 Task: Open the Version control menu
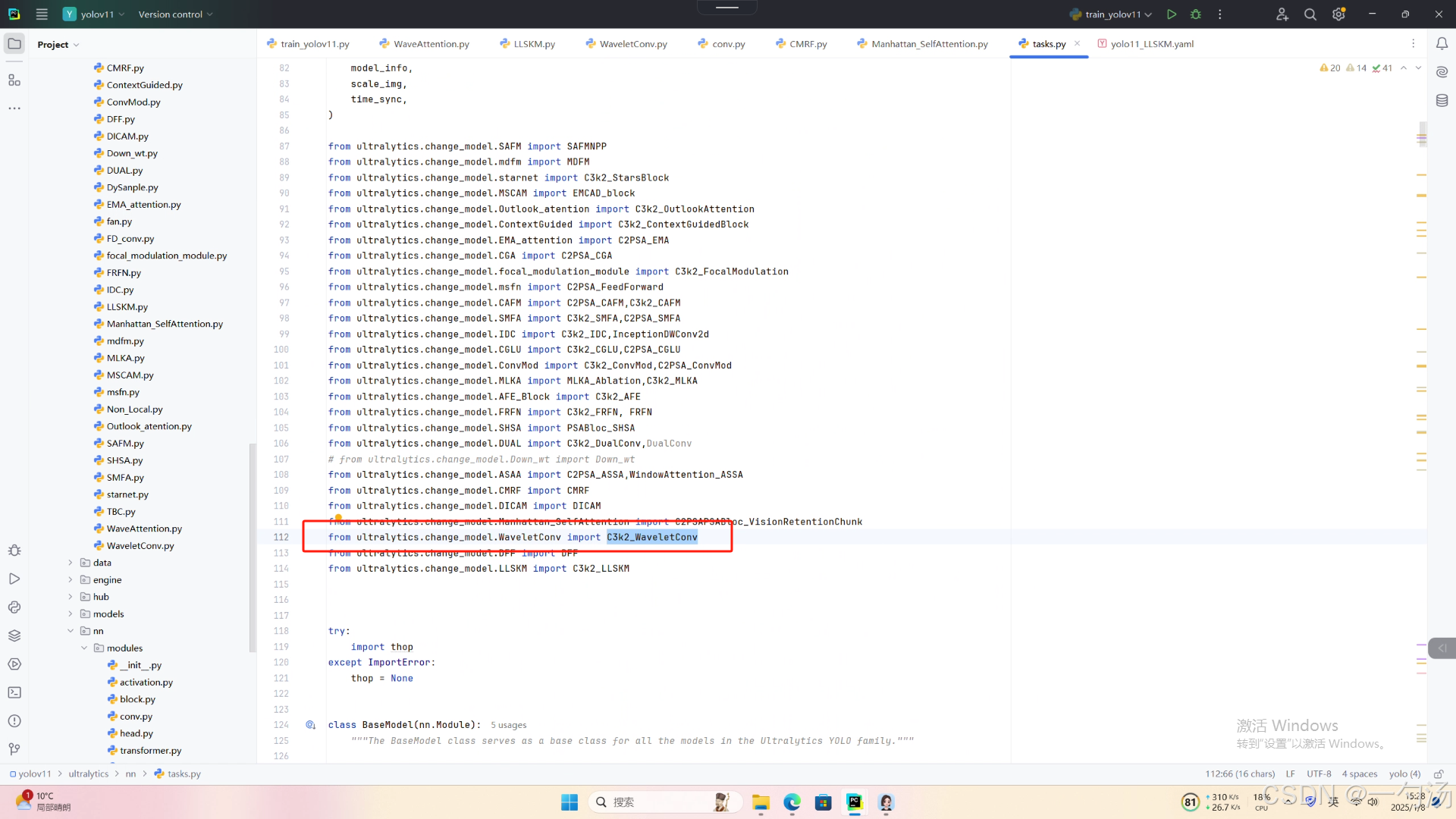175,14
